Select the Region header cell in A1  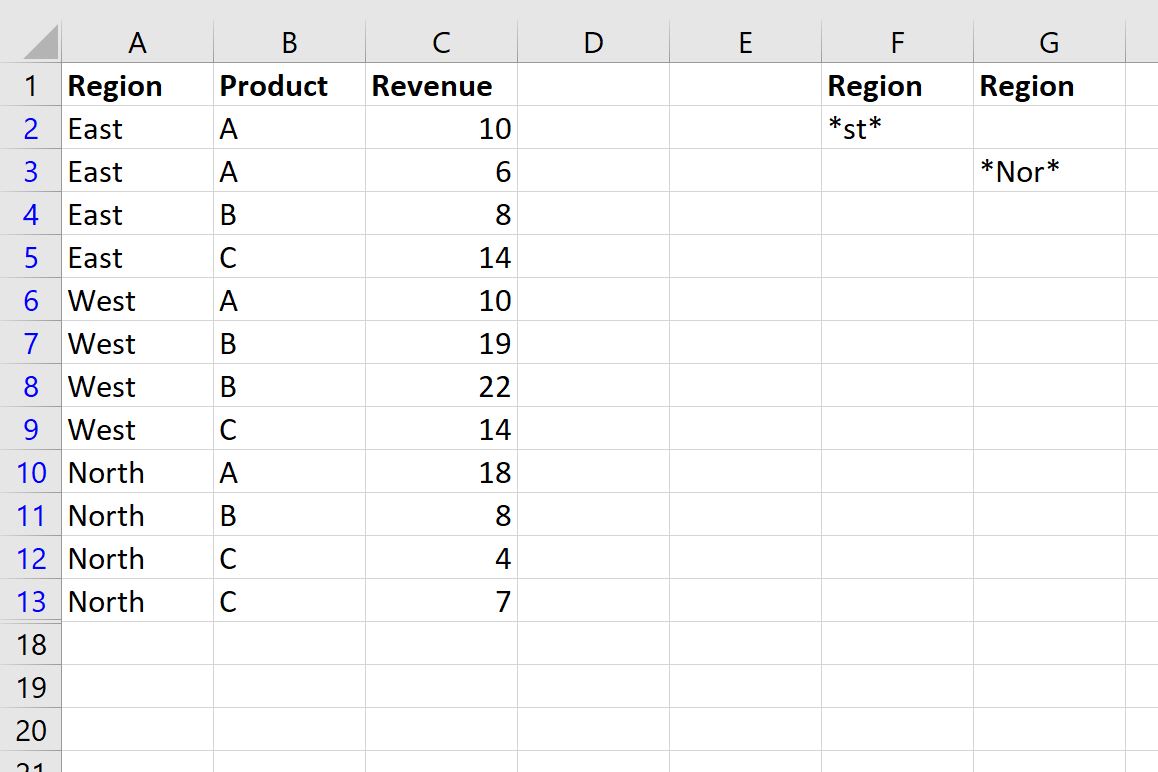[137, 86]
